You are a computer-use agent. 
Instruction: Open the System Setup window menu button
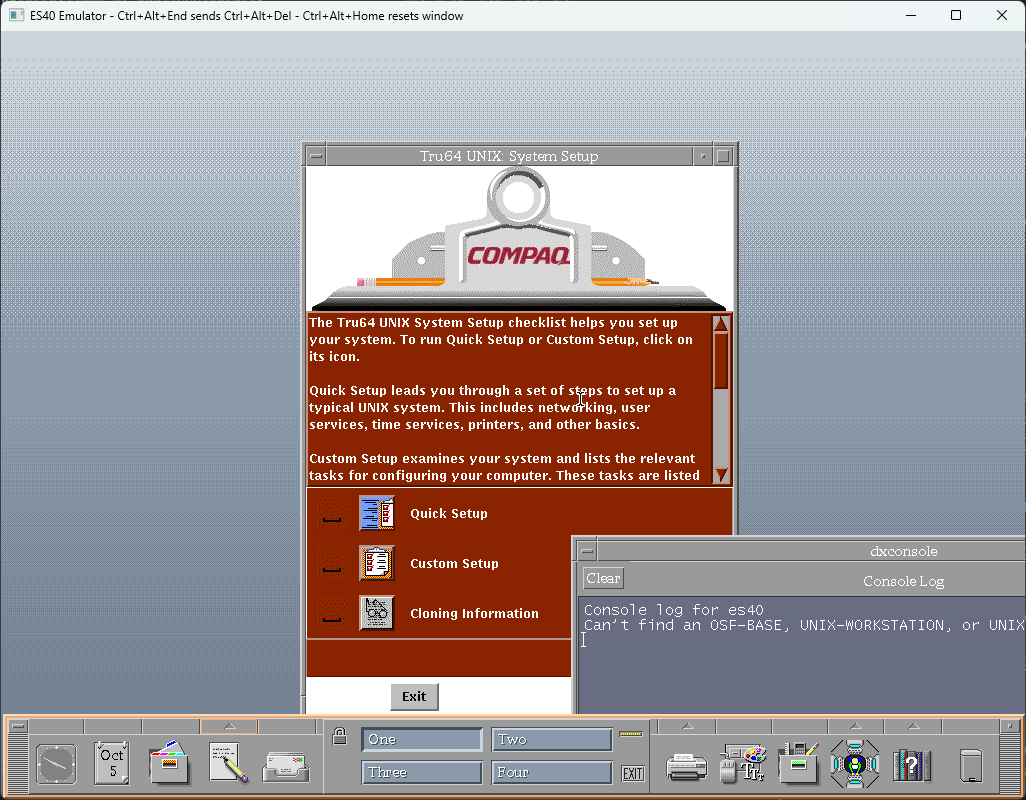316,156
